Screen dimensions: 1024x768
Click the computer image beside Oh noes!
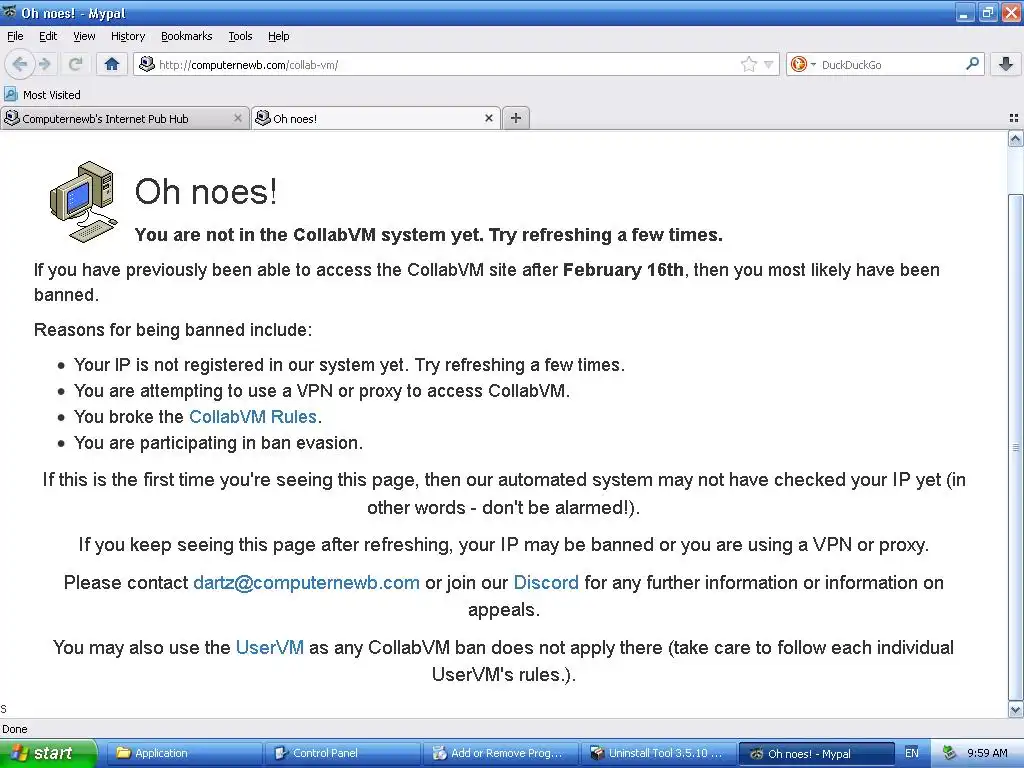click(84, 201)
